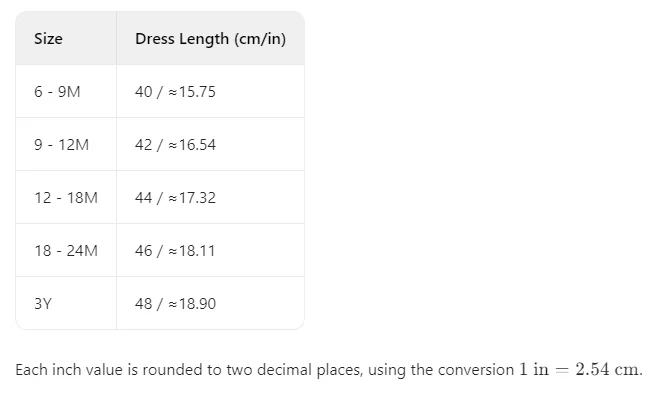This screenshot has width=661, height=393.
Task: Select the 12 - 18M size cell
Action: (x=66, y=198)
